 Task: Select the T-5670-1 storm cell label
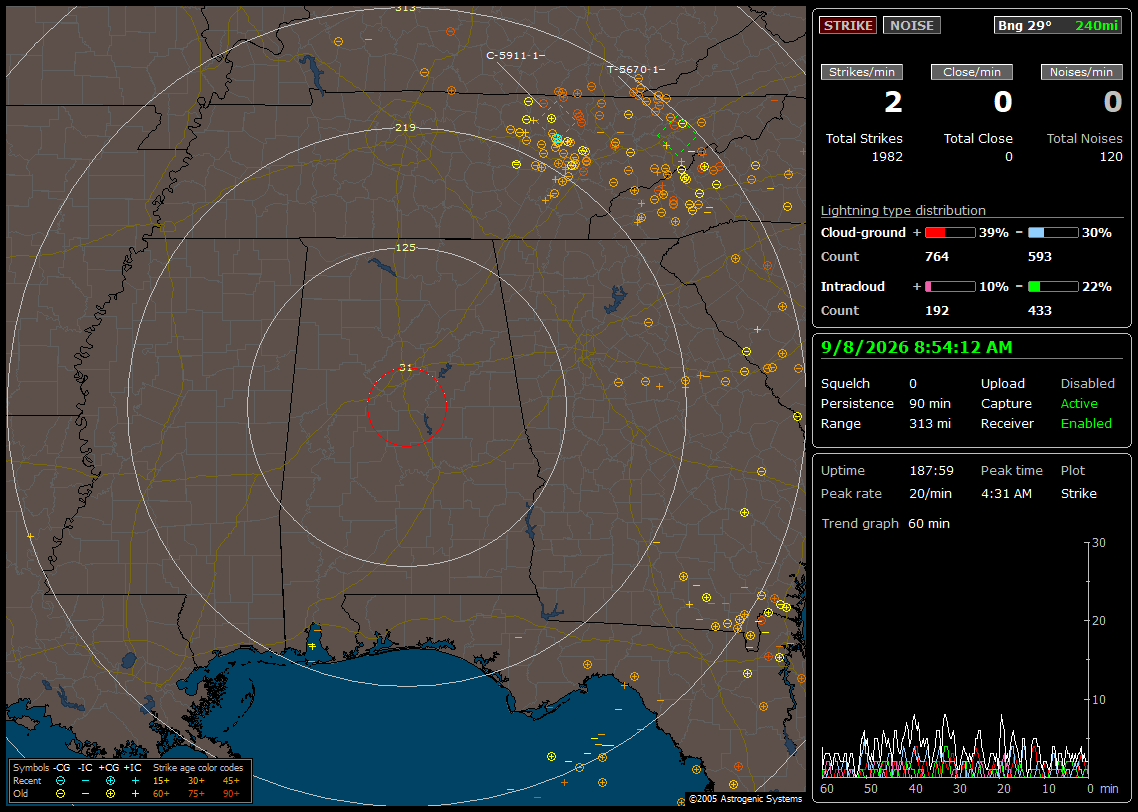point(633,70)
